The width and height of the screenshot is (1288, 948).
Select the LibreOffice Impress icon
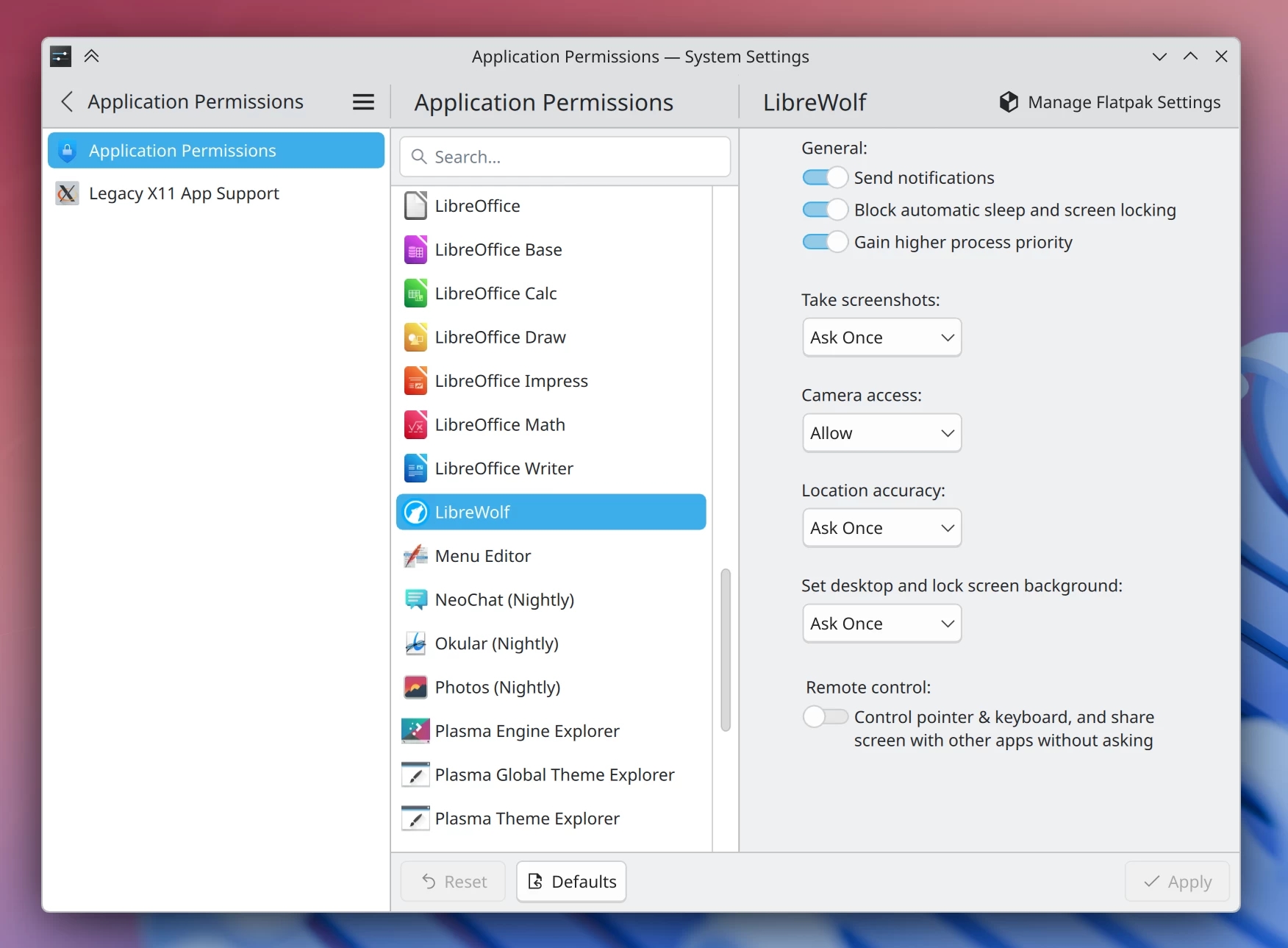point(415,380)
